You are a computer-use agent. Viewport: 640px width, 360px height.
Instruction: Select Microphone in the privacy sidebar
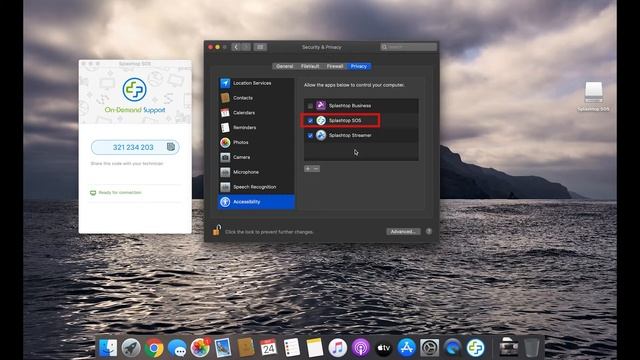click(256, 172)
